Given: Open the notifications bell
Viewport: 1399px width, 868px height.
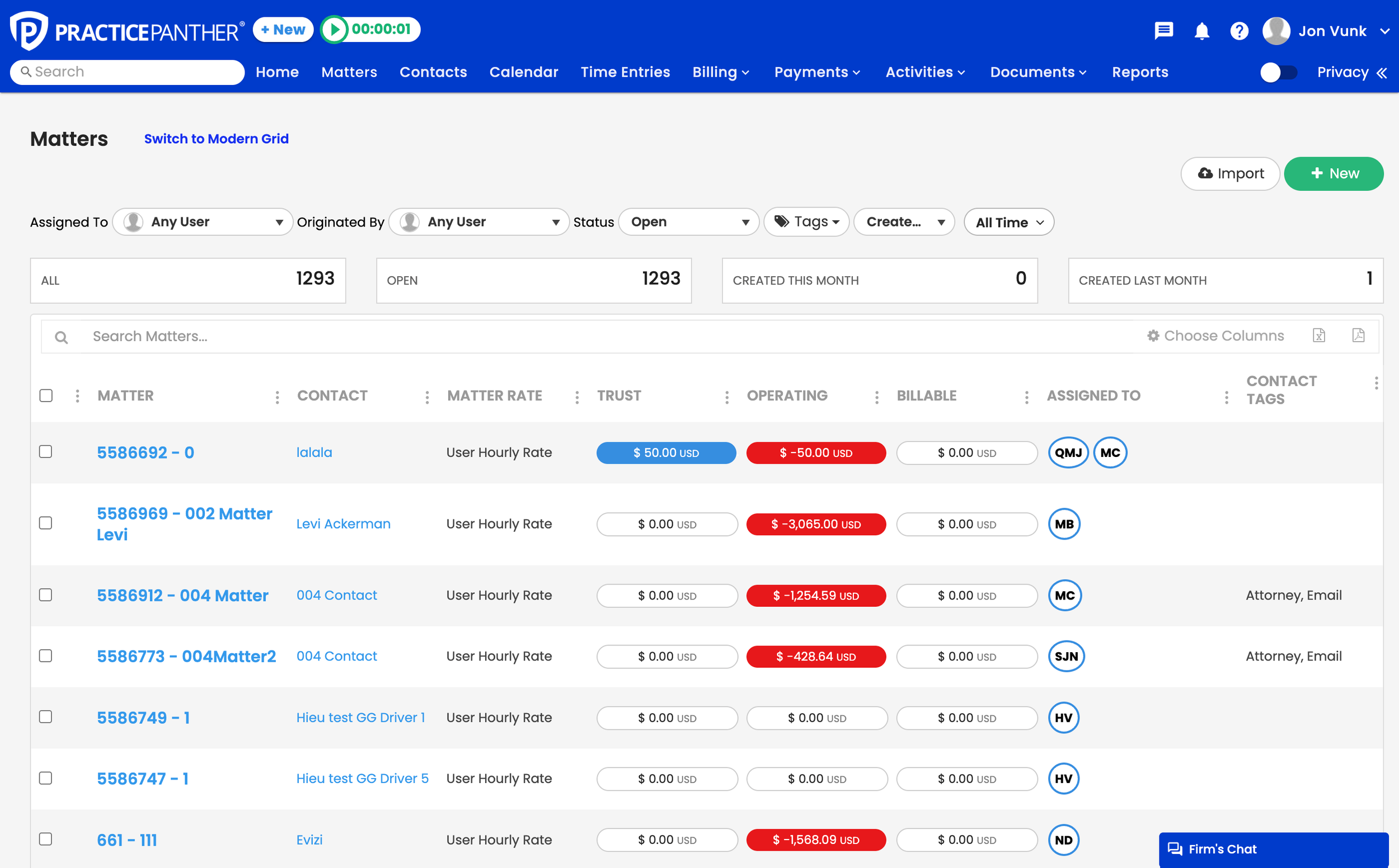Looking at the screenshot, I should coord(1201,30).
